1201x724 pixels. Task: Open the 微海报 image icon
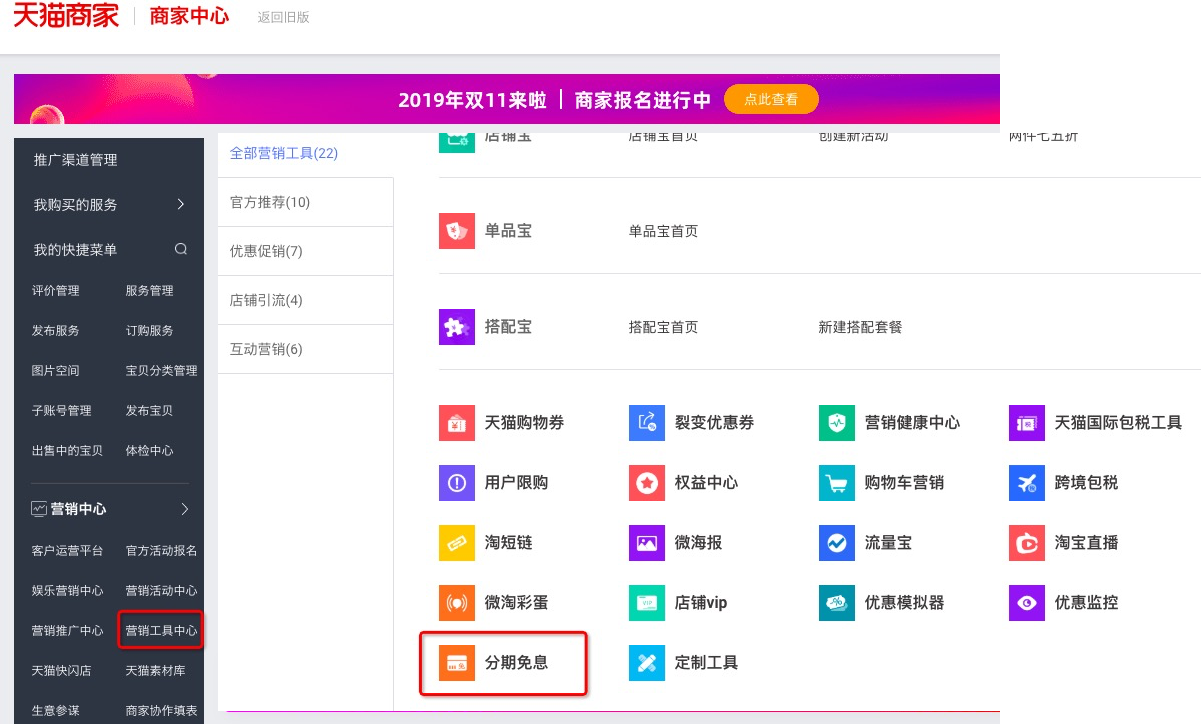647,543
